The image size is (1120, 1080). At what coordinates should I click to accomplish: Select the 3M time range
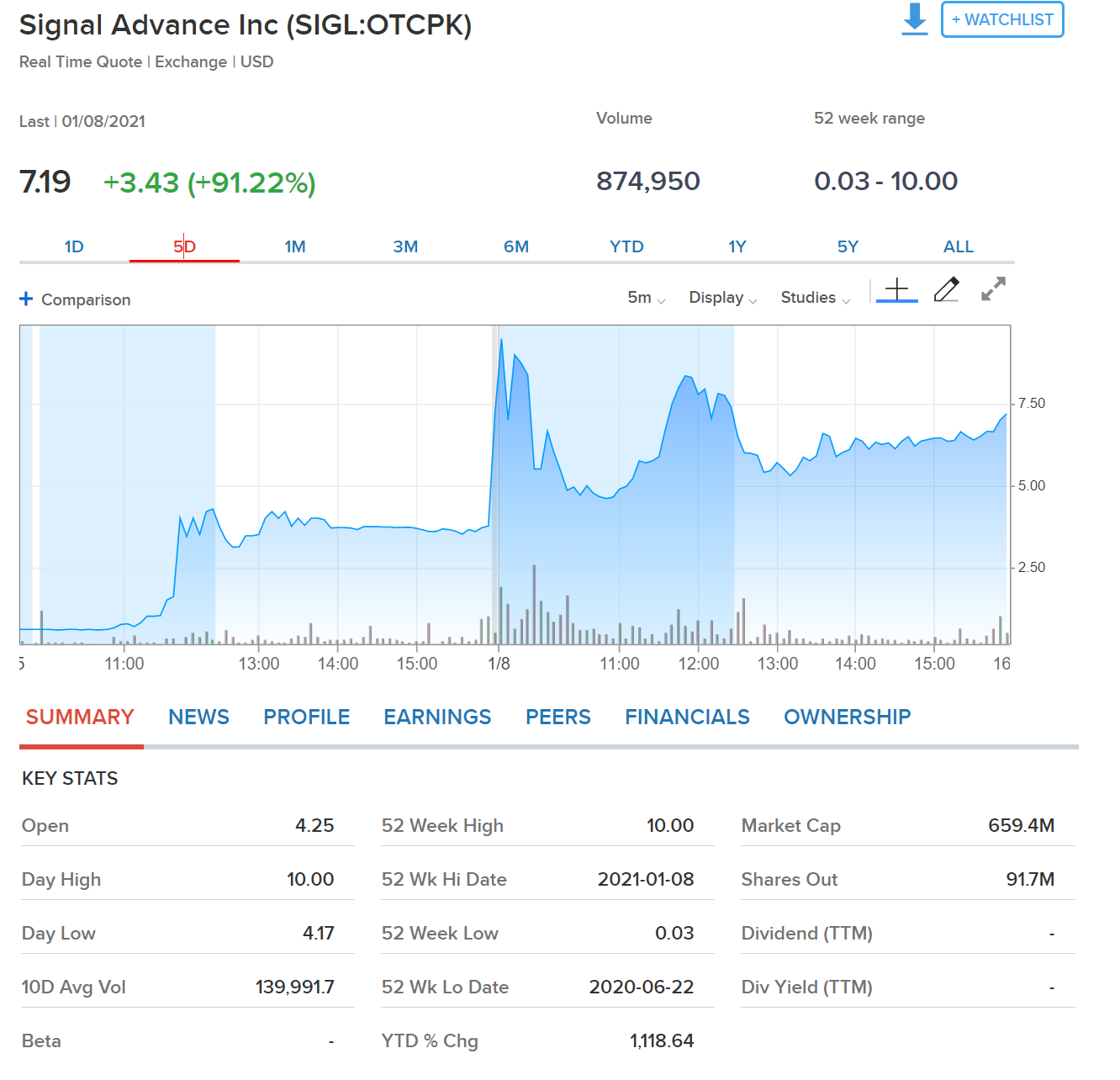pos(405,246)
